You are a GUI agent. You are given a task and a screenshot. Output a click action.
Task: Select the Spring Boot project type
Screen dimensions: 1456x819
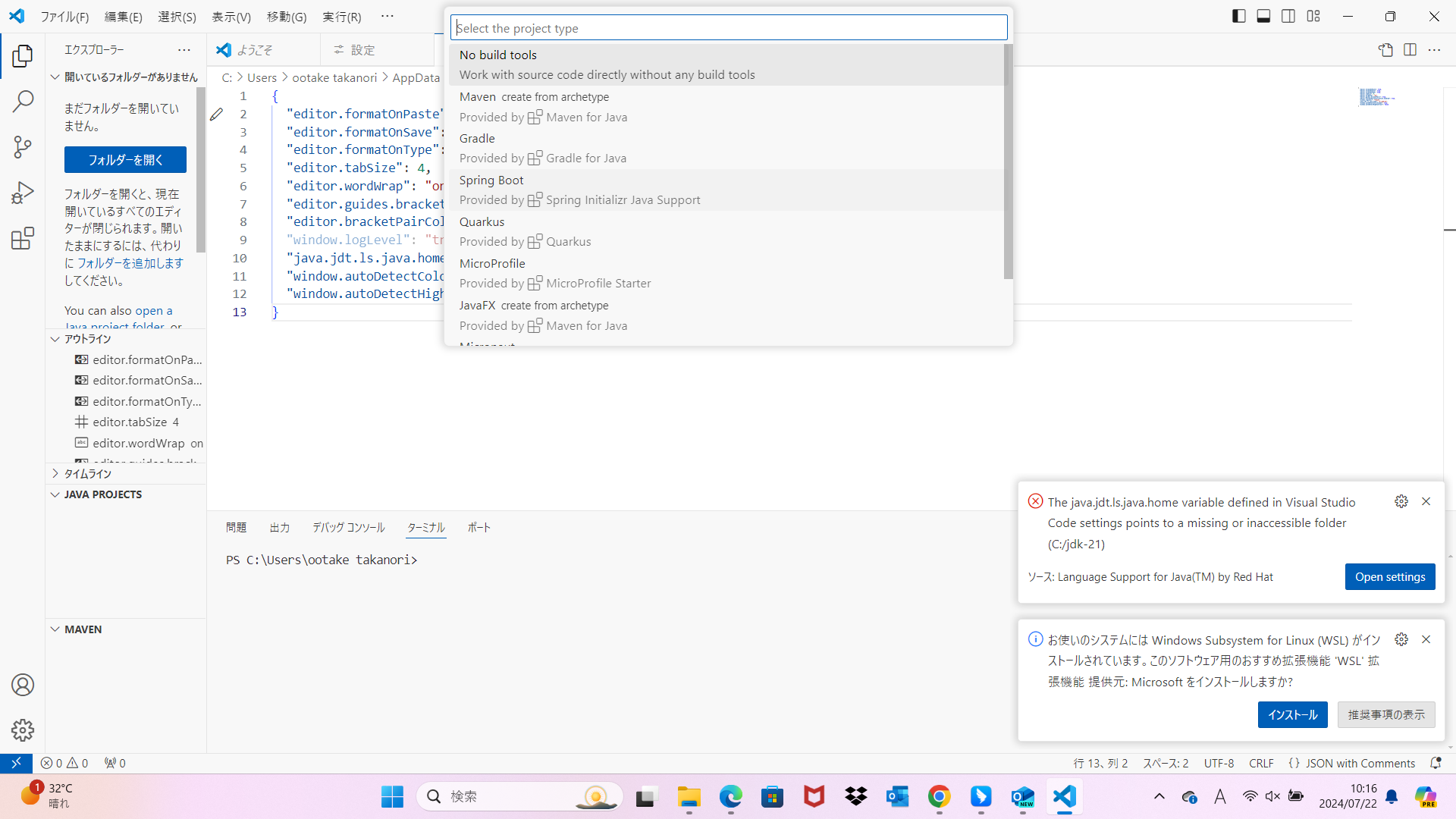[x=726, y=190]
